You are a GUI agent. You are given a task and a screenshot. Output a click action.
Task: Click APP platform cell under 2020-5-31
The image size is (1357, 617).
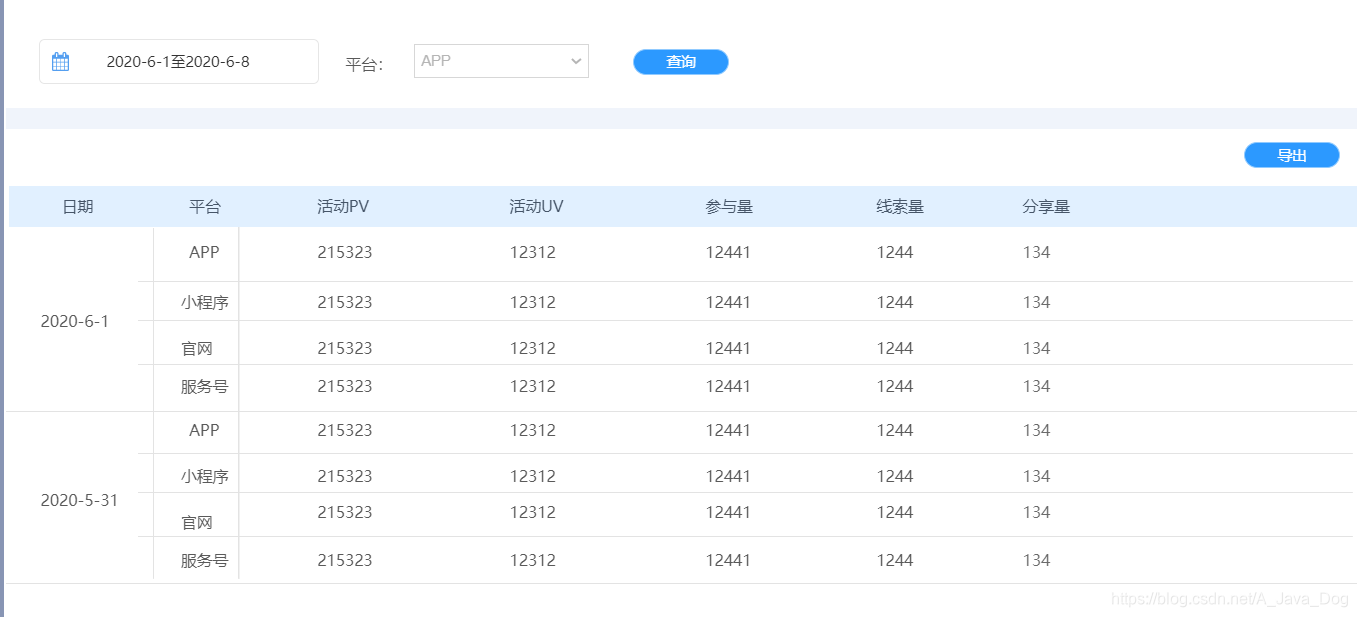click(x=204, y=431)
